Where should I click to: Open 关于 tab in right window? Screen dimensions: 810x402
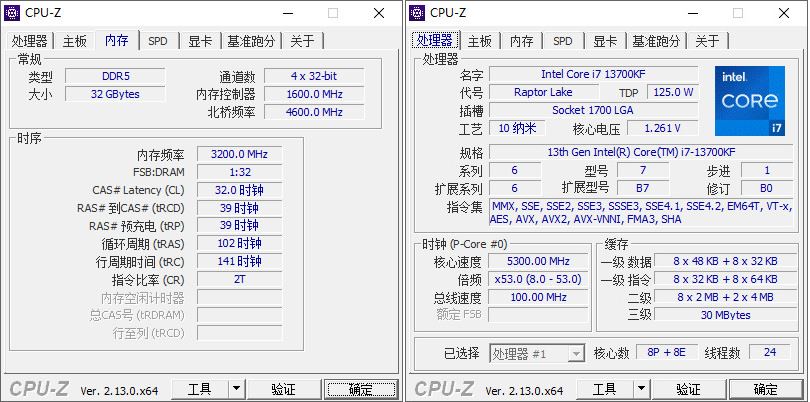[x=707, y=41]
